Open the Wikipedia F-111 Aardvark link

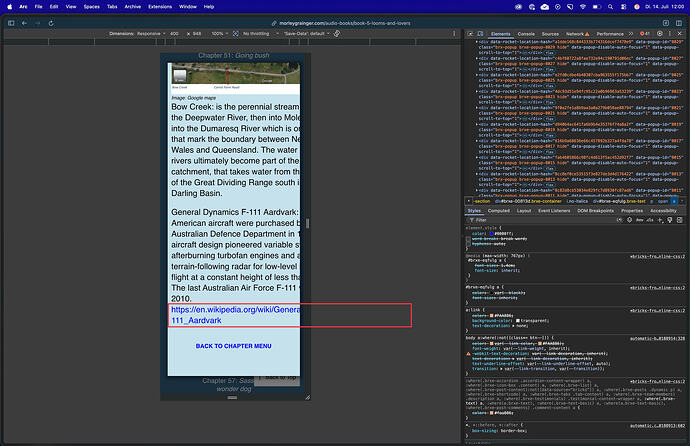(235, 315)
